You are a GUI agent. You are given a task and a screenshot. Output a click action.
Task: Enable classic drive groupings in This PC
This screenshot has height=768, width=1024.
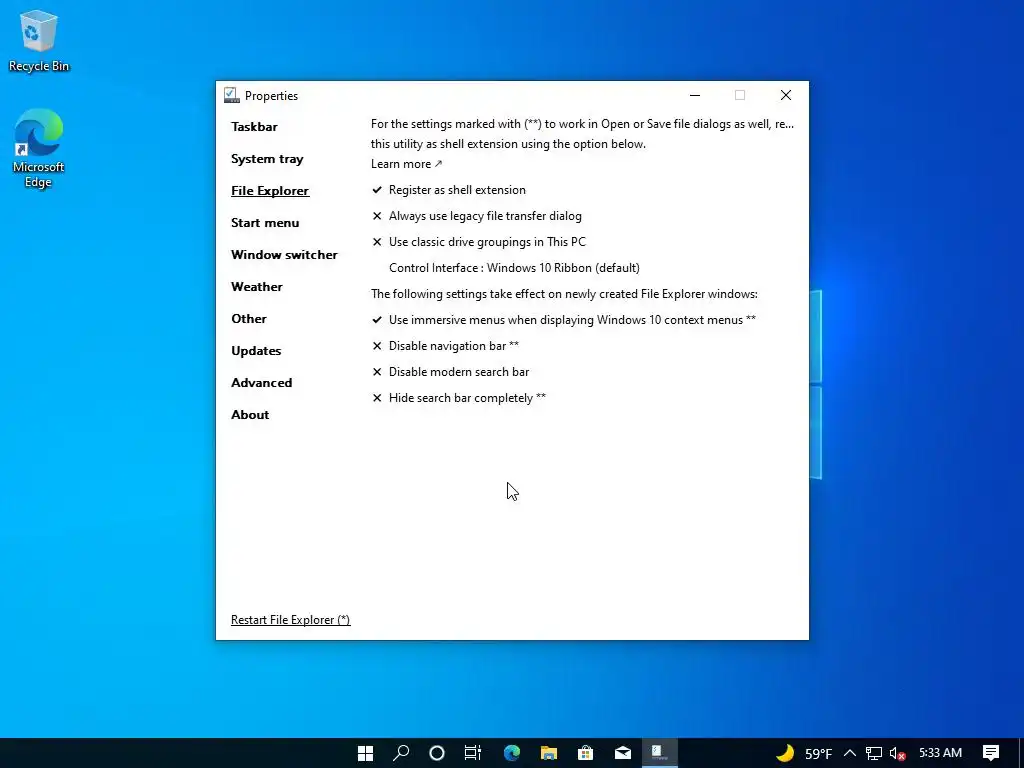click(479, 242)
